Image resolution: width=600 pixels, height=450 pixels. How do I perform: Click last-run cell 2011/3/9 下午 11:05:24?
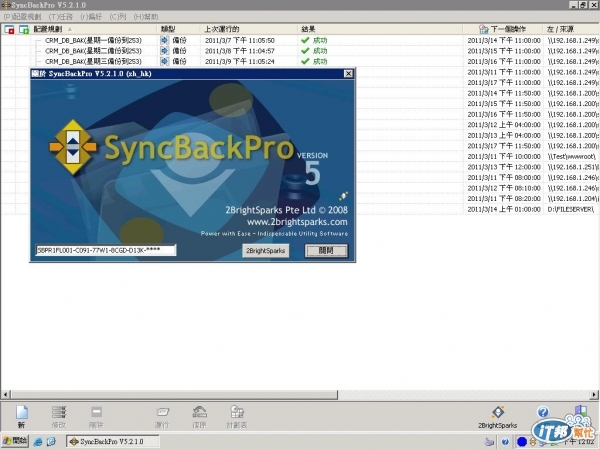(240, 61)
